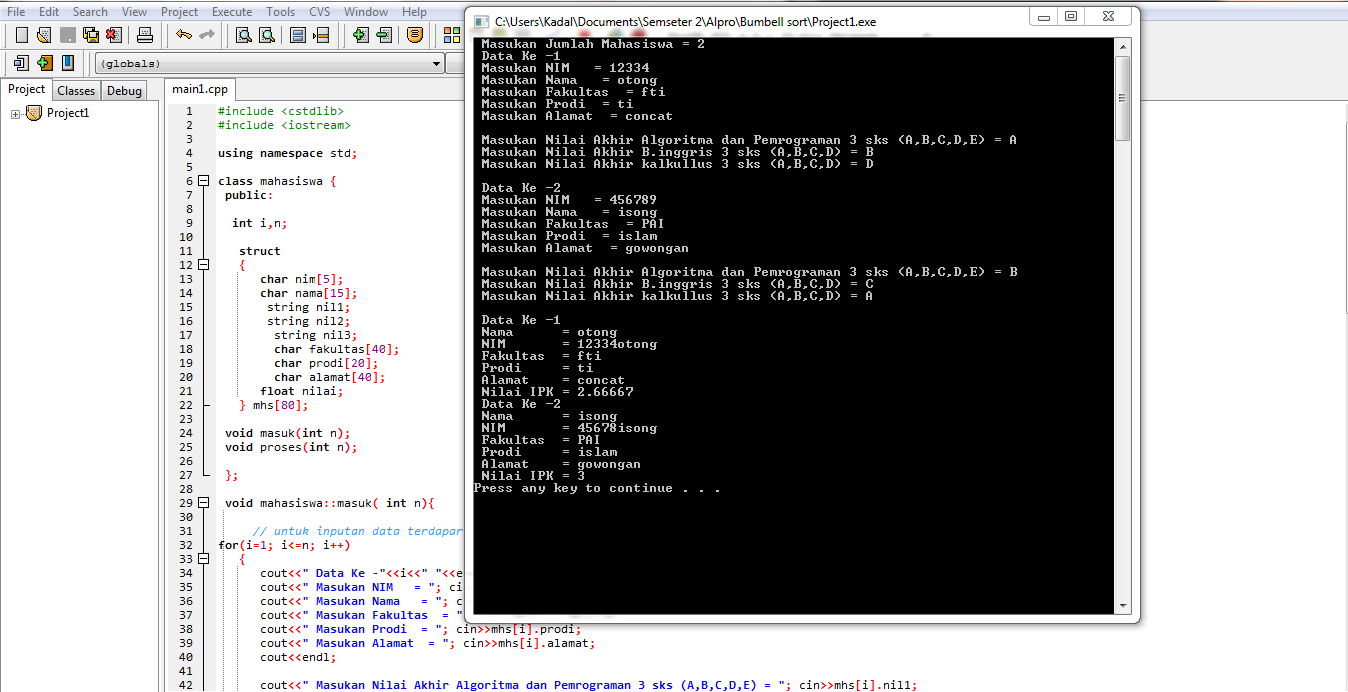Click code text '} mhs[80];'
This screenshot has width=1348, height=692.
[274, 405]
